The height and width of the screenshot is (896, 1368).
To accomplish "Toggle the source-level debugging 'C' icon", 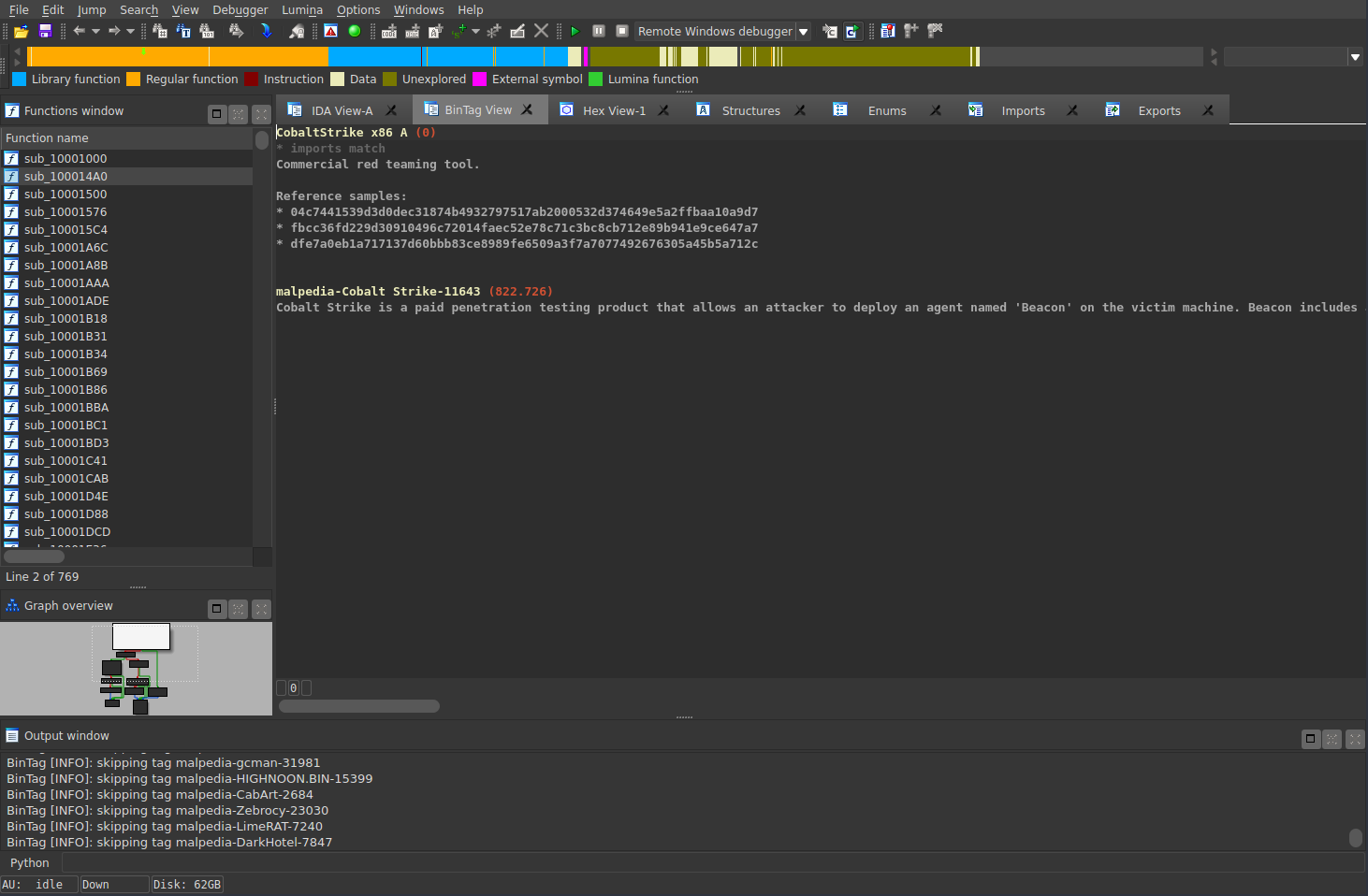I will (x=852, y=31).
